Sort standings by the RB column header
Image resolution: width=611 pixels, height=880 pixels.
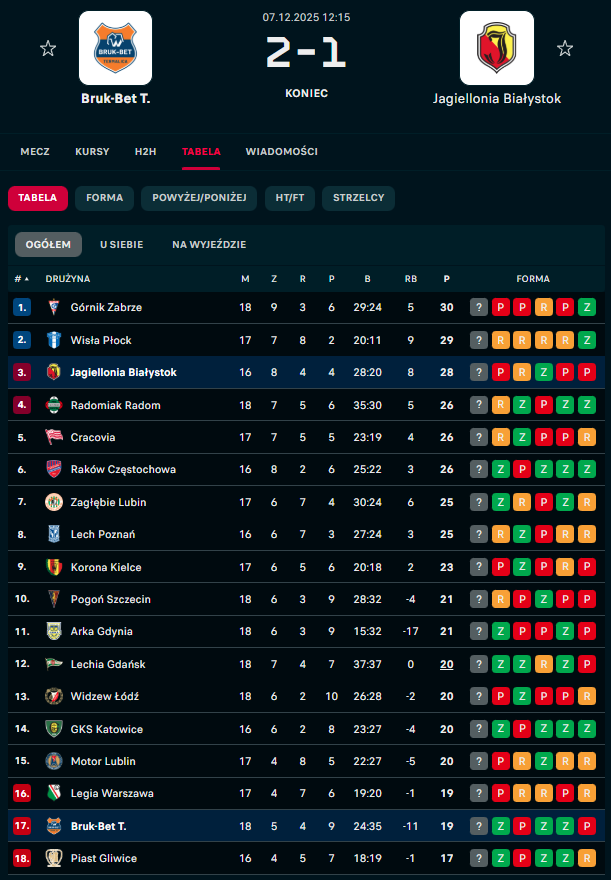pyautogui.click(x=410, y=279)
